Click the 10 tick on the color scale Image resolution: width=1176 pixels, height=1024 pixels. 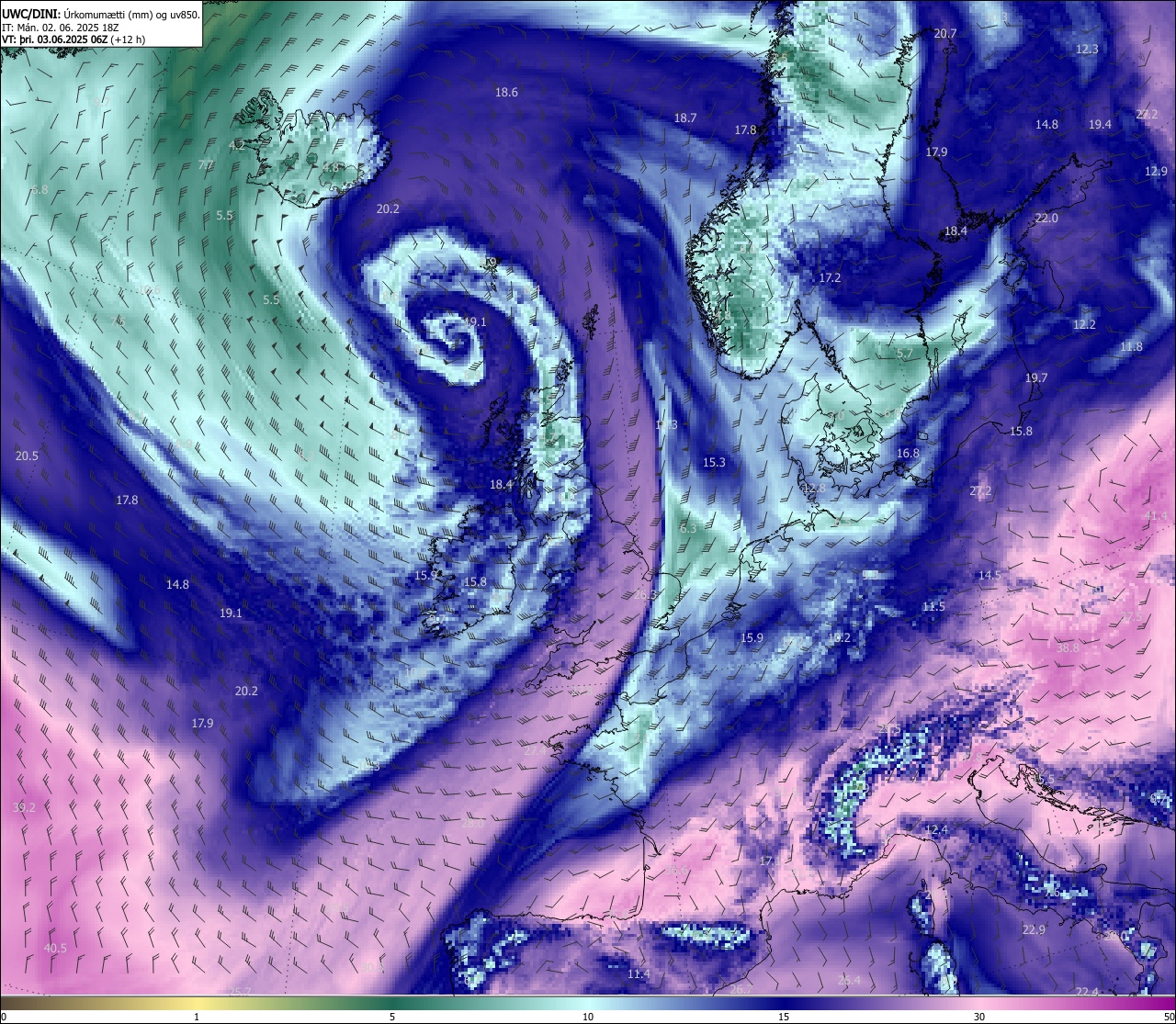tap(588, 1017)
